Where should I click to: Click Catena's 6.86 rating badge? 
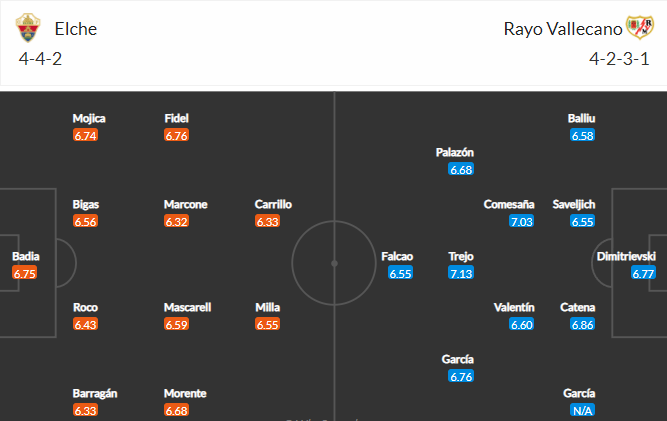582,324
